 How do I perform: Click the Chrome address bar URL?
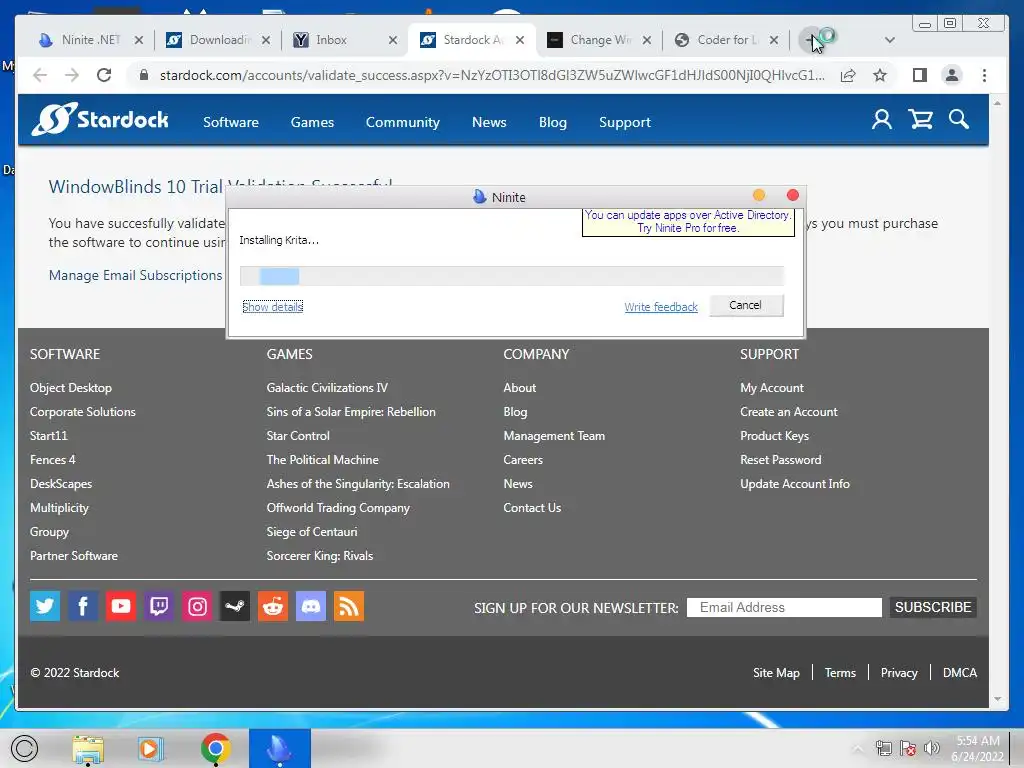[x=492, y=75]
